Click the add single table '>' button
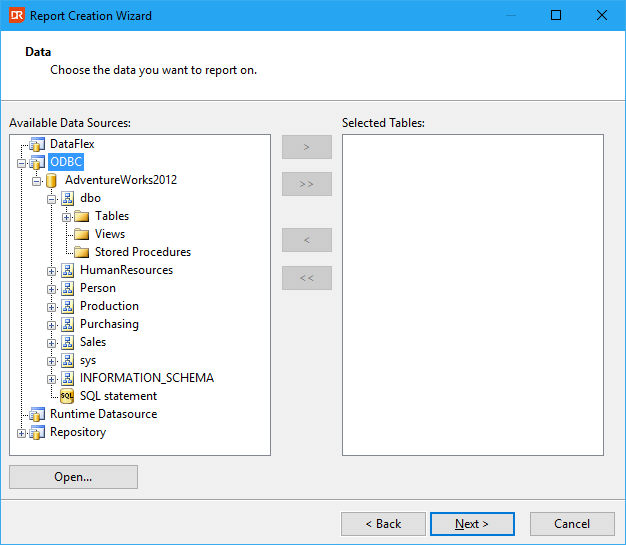This screenshot has width=626, height=545. (x=307, y=147)
